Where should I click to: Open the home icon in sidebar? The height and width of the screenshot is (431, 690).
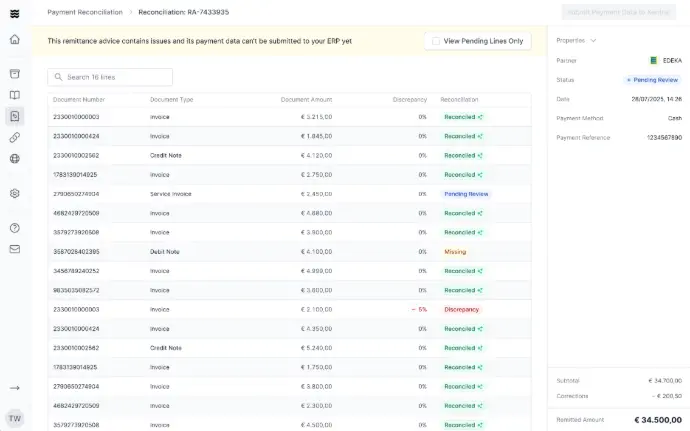click(x=15, y=39)
